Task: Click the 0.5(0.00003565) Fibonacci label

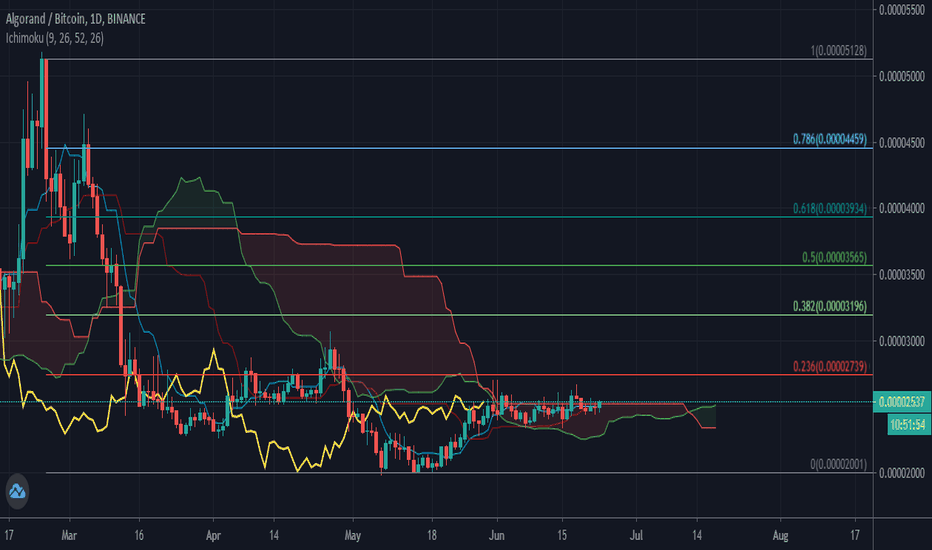Action: [x=835, y=257]
